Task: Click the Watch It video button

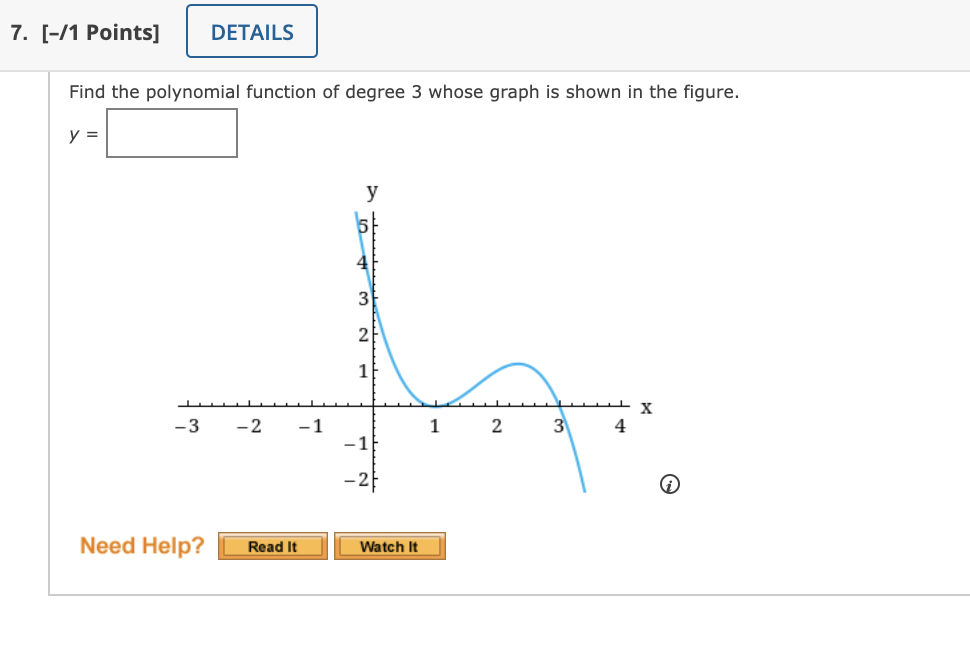Action: [x=390, y=546]
